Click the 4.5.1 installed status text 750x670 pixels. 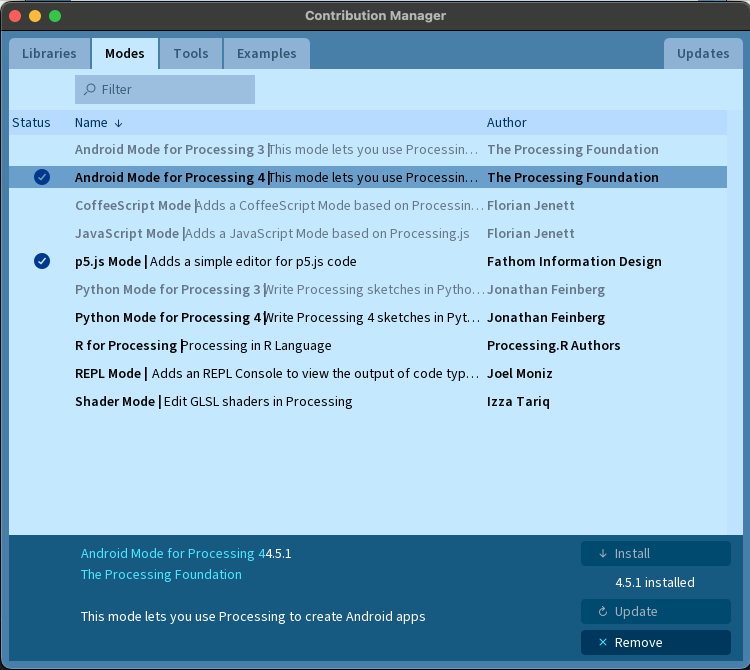click(x=655, y=582)
